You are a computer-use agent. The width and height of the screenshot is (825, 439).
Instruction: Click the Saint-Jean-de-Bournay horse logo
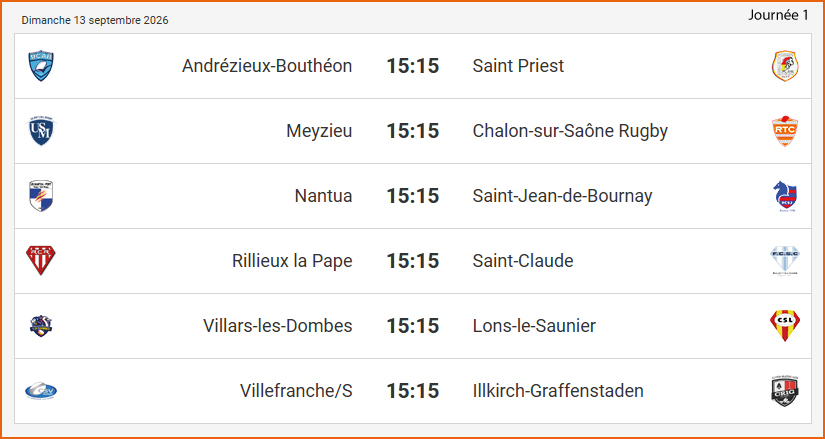click(785, 196)
